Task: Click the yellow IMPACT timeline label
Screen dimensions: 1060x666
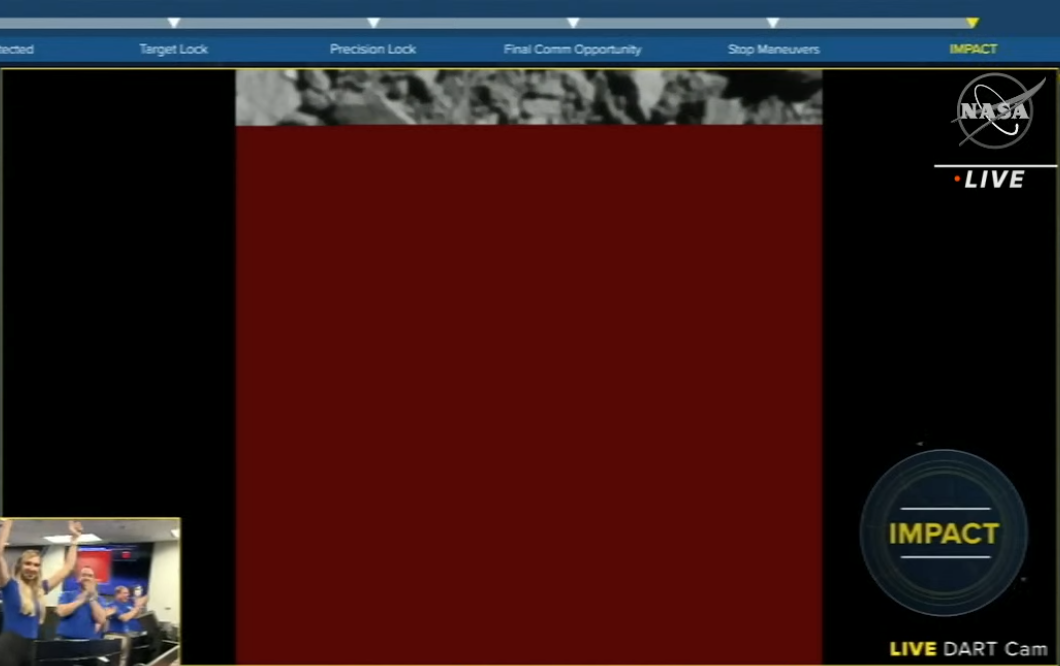Action: click(973, 49)
